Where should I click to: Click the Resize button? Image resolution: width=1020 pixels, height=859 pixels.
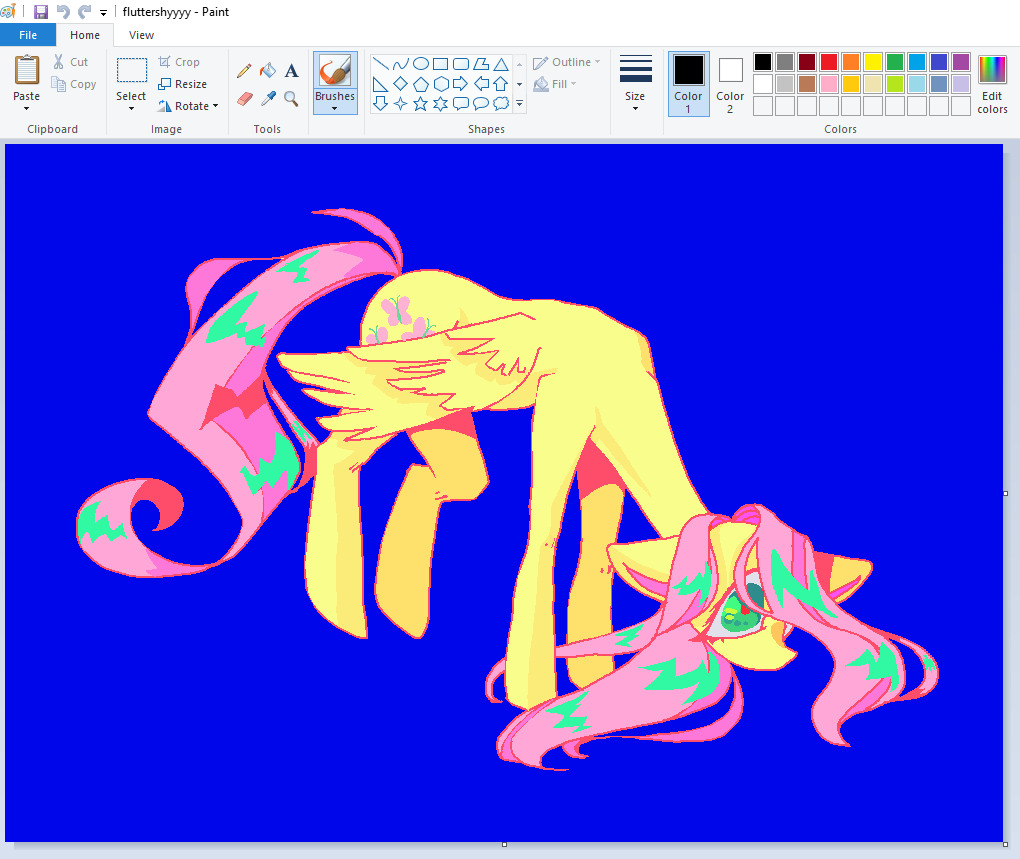182,84
